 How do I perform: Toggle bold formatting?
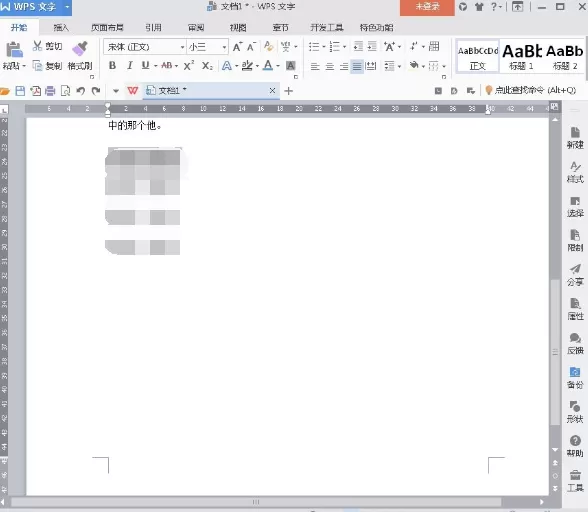112,66
